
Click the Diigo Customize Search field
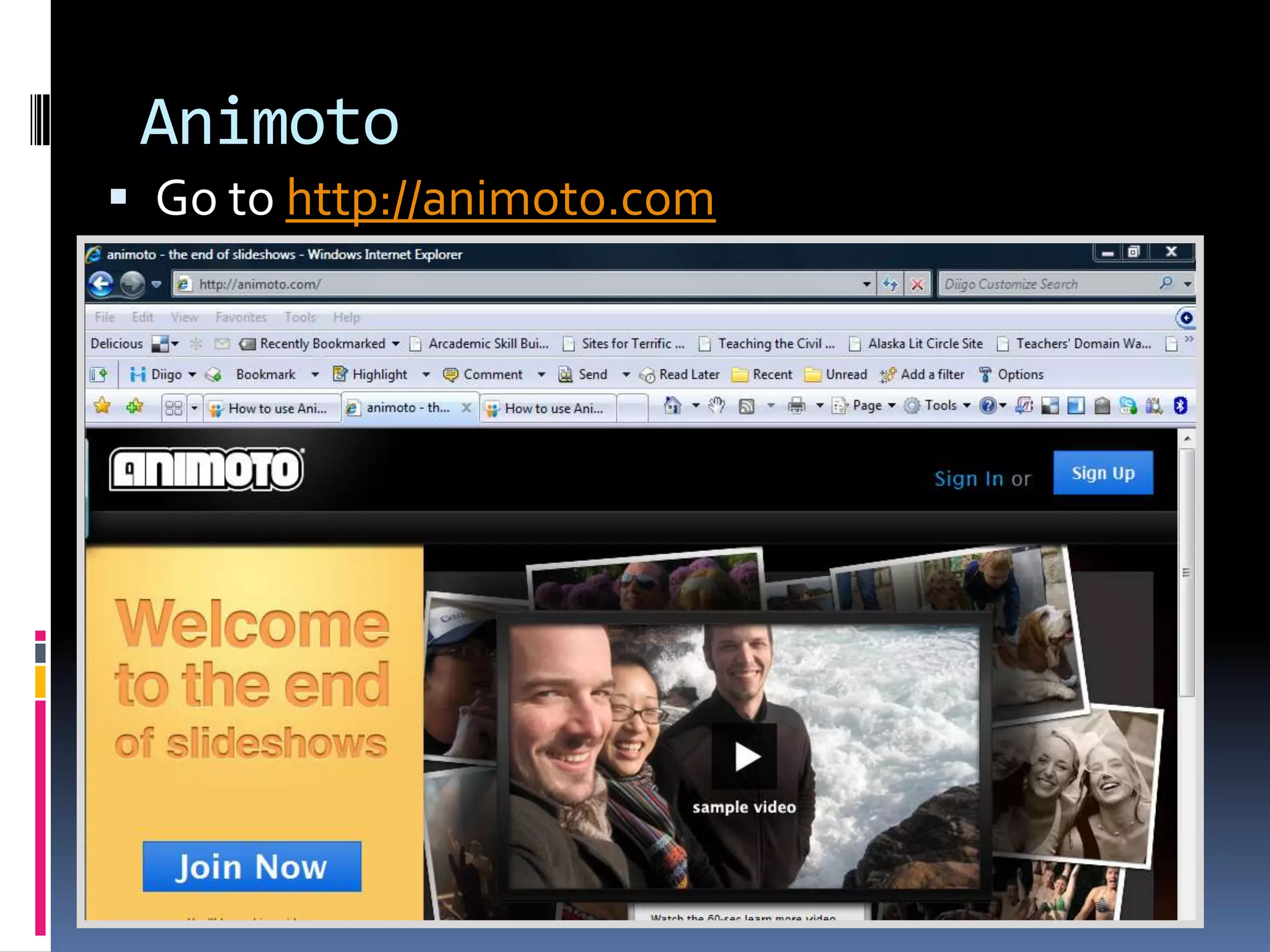[1048, 284]
